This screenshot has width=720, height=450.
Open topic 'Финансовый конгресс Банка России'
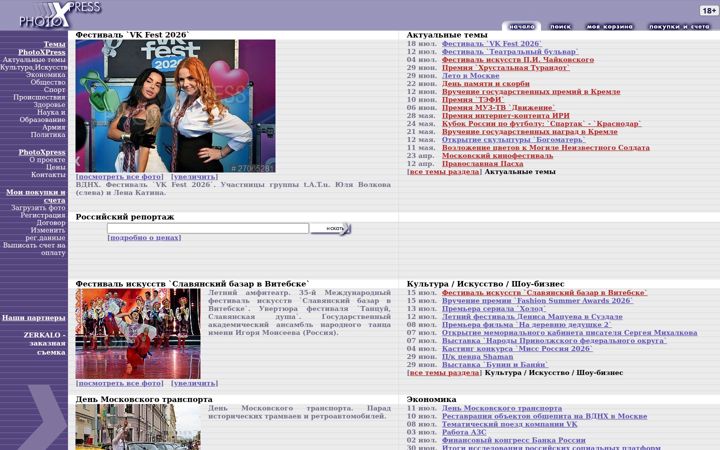513,440
